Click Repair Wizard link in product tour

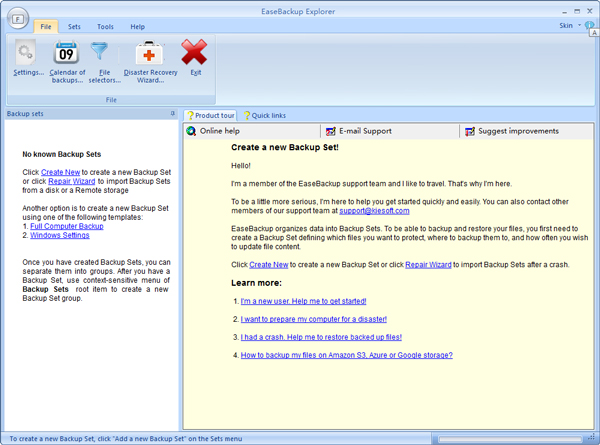pyautogui.click(x=428, y=265)
